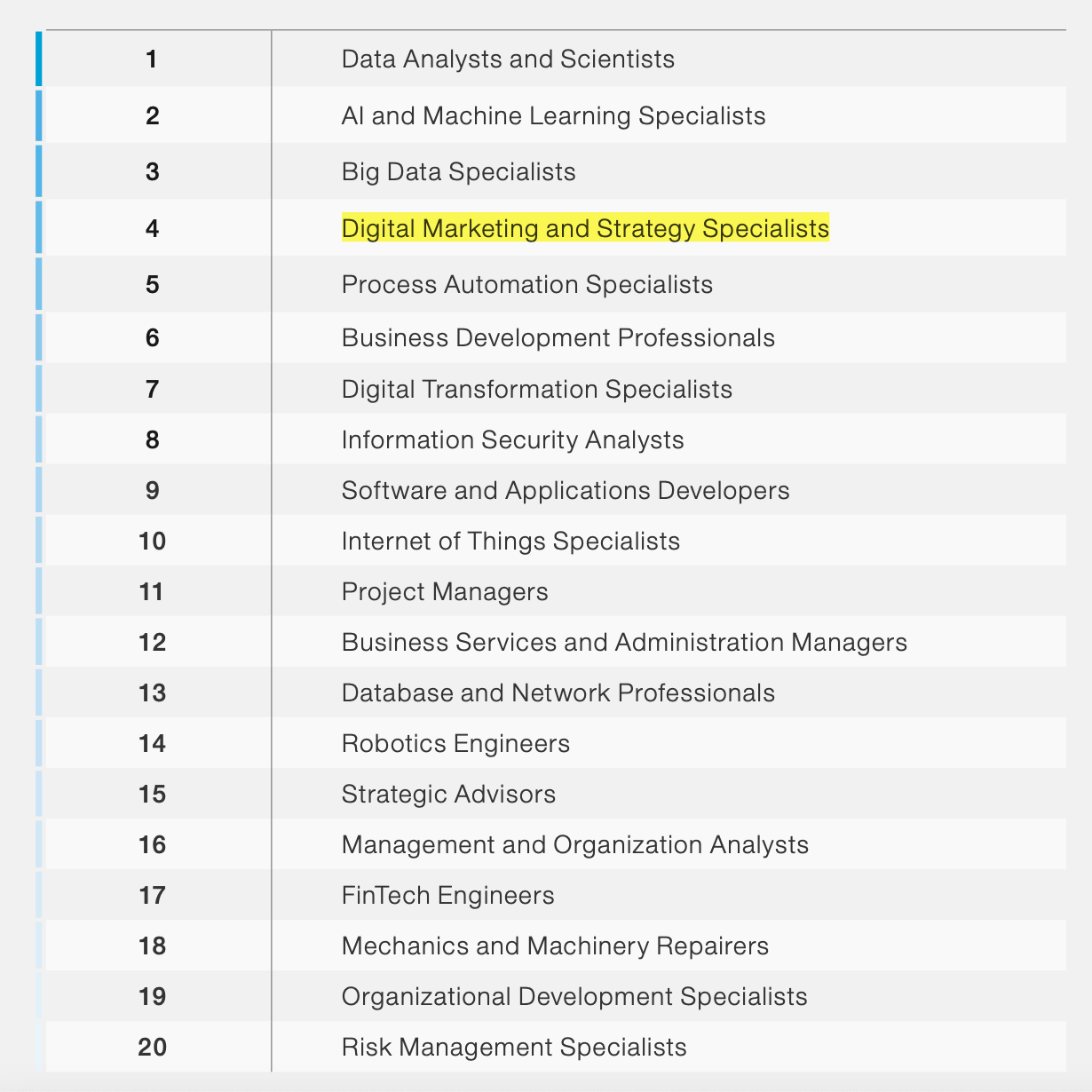The image size is (1092, 1092).
Task: Select Digital Transformation Specialists entry
Action: pos(537,390)
